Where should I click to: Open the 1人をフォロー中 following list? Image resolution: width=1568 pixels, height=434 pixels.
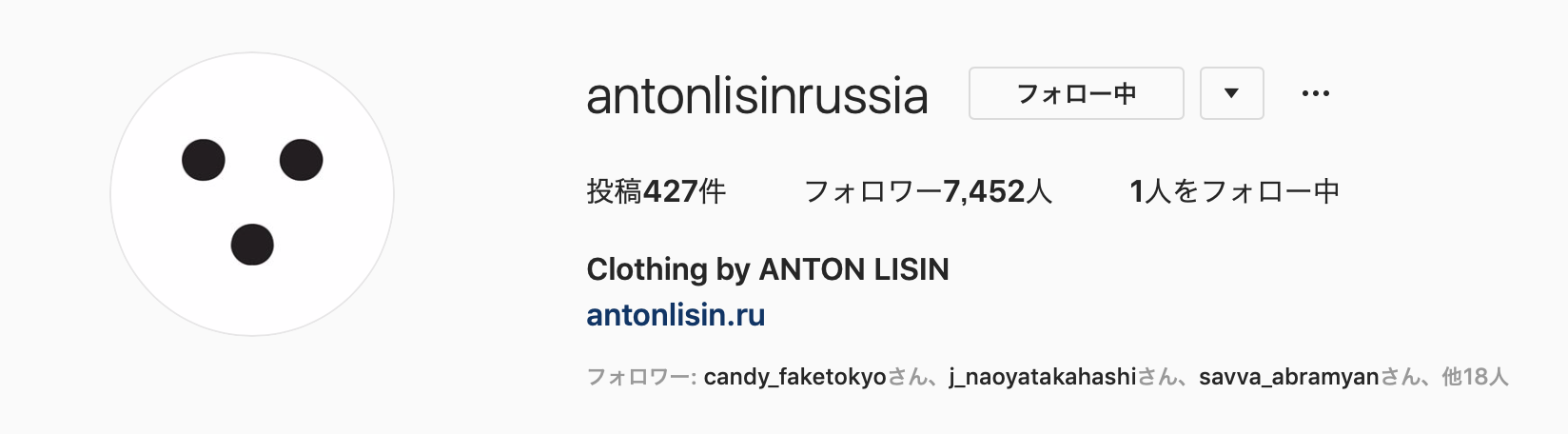1234,191
